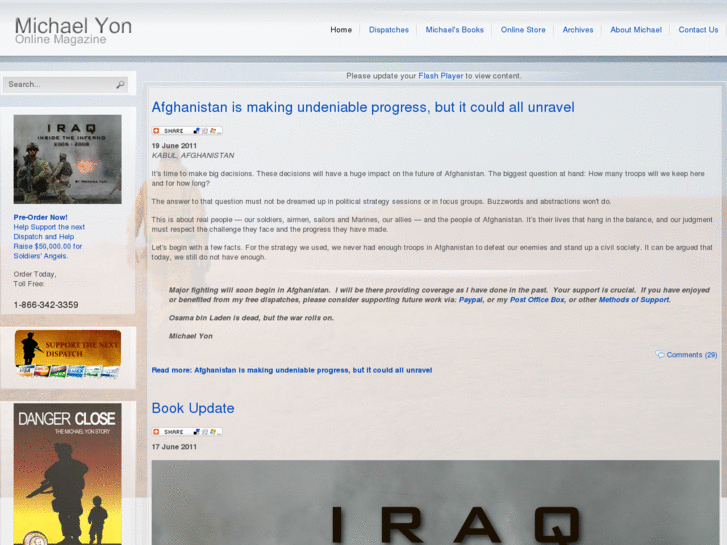Click the Michael Yon site title

[x=73, y=26]
